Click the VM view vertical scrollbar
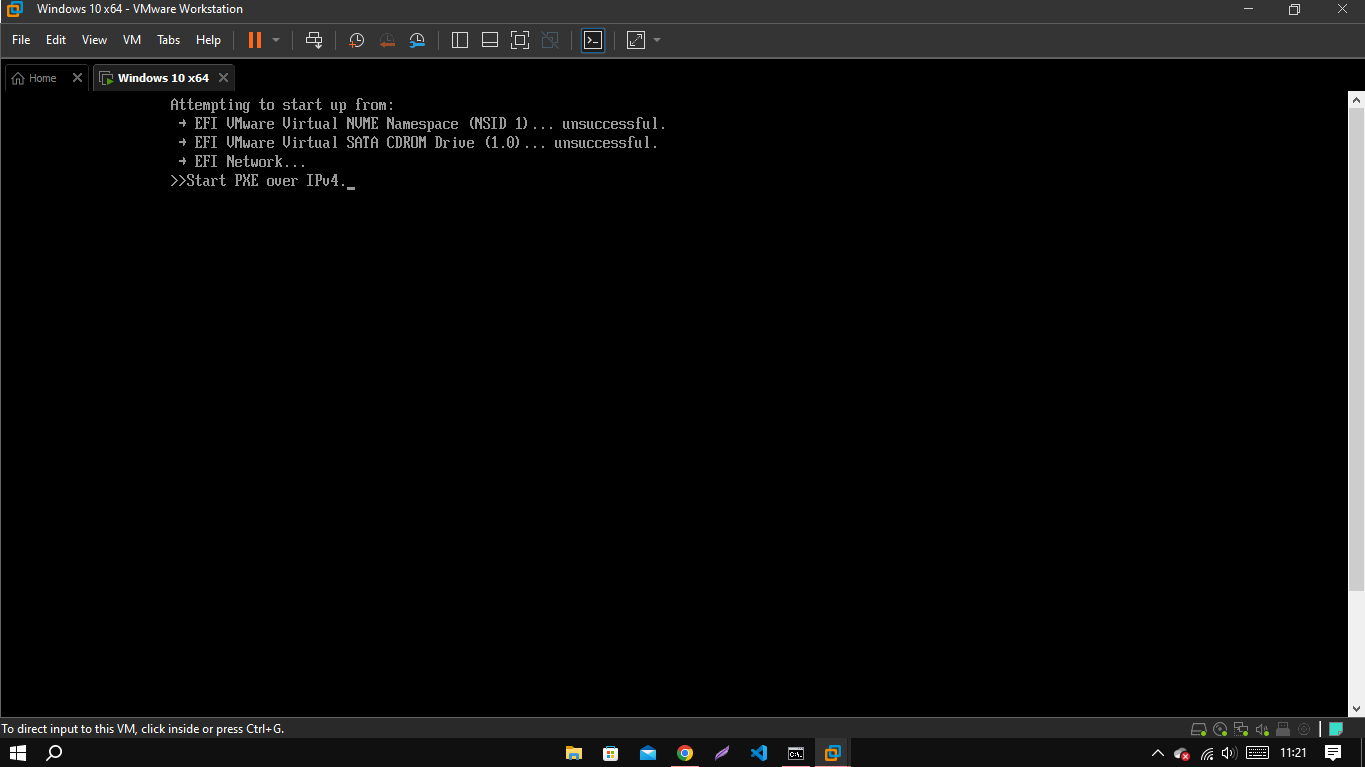 [1356, 404]
